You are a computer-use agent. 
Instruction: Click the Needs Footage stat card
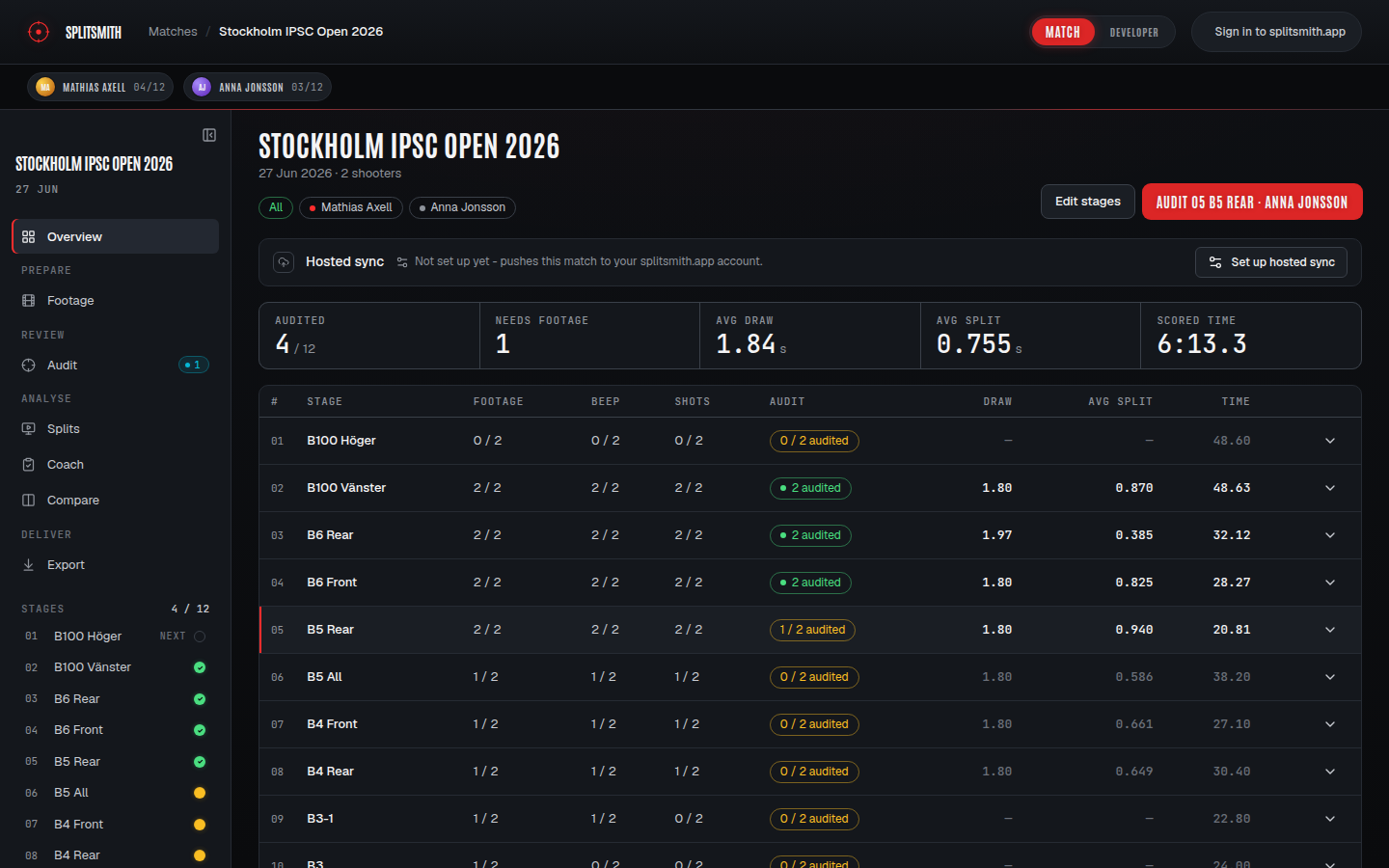pos(589,336)
